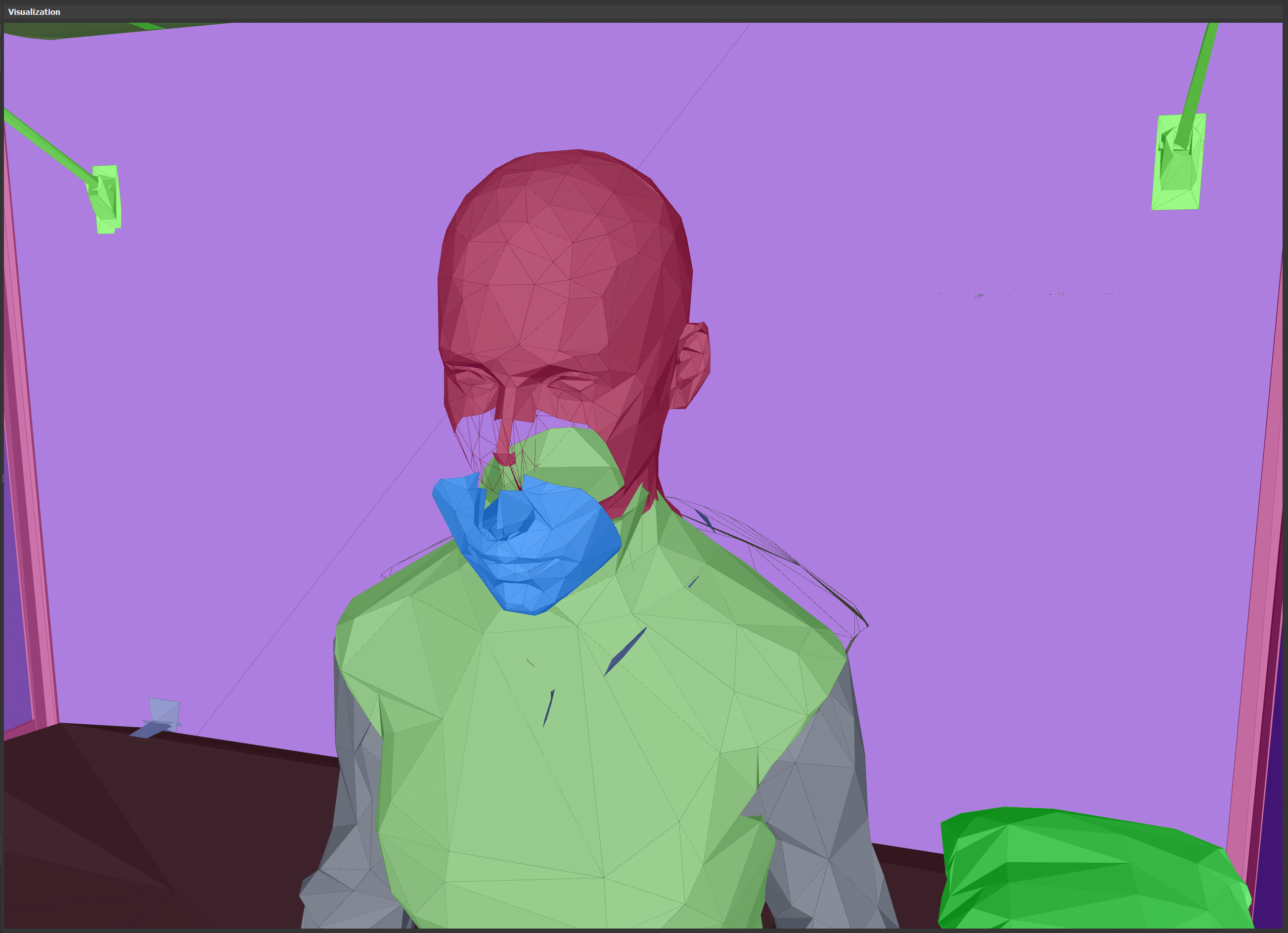The height and width of the screenshot is (933, 1288).
Task: Select the Visualization panel title tab
Action: click(x=34, y=12)
